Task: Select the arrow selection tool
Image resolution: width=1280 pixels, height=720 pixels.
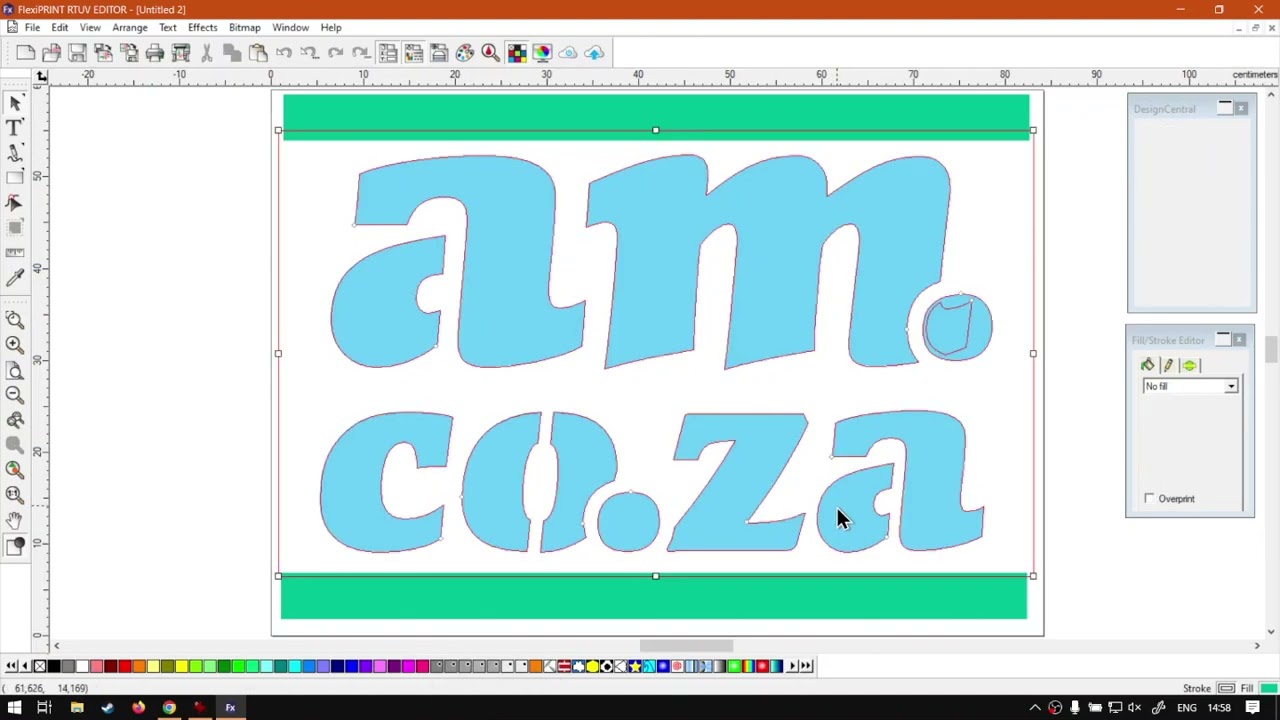Action: [x=15, y=103]
